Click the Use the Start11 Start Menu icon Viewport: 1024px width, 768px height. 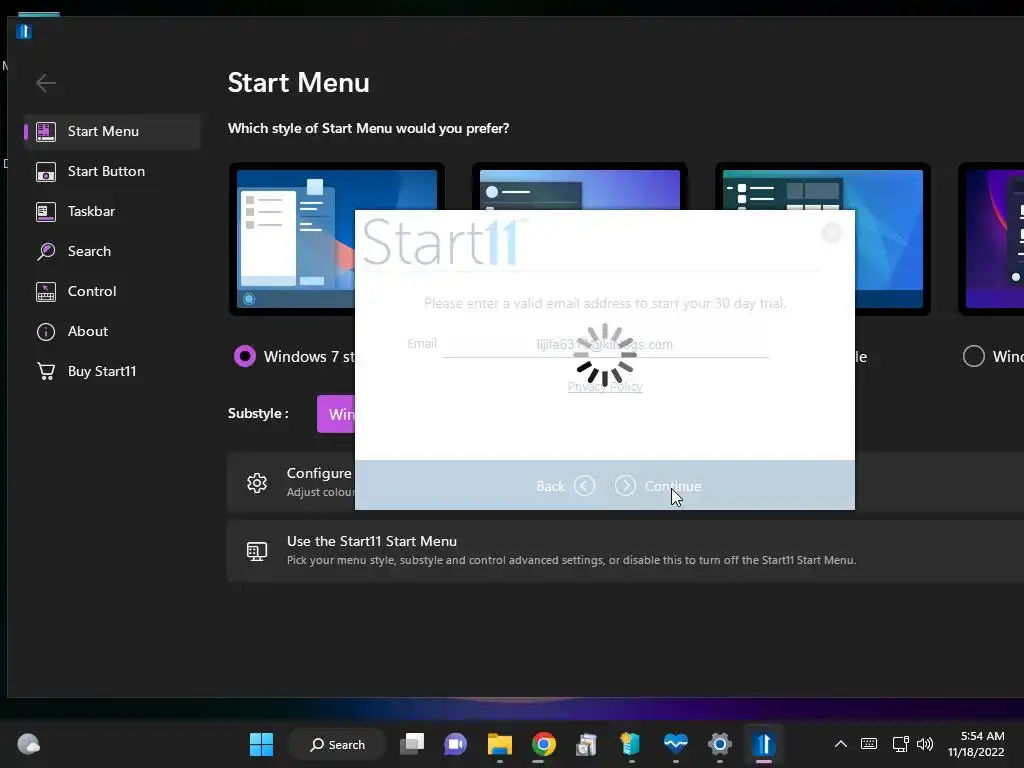tap(257, 551)
